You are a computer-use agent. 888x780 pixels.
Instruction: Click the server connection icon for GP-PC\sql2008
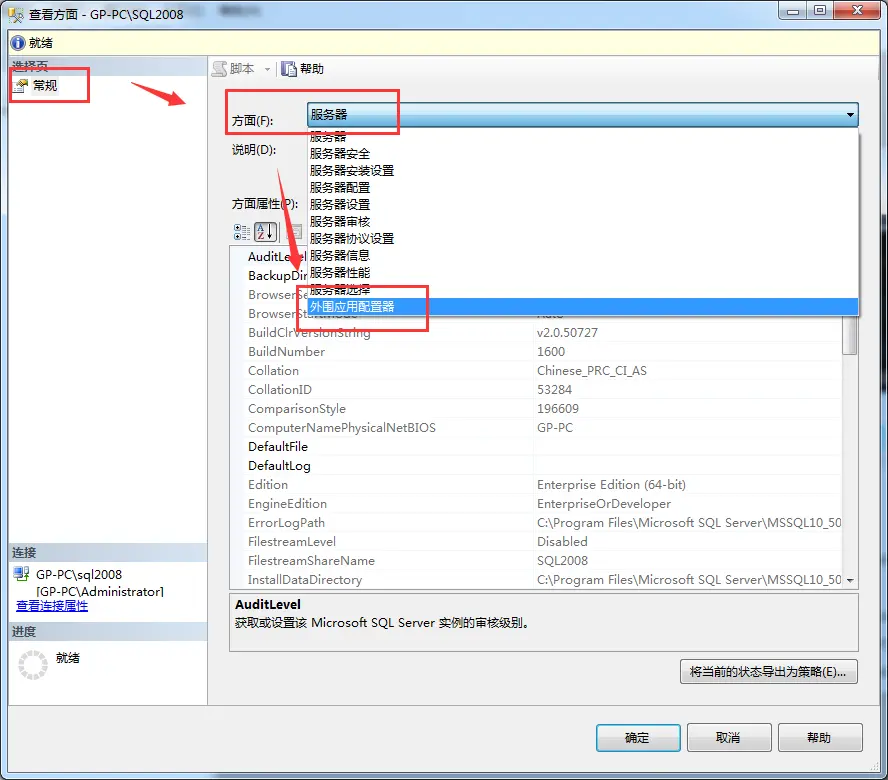point(22,575)
